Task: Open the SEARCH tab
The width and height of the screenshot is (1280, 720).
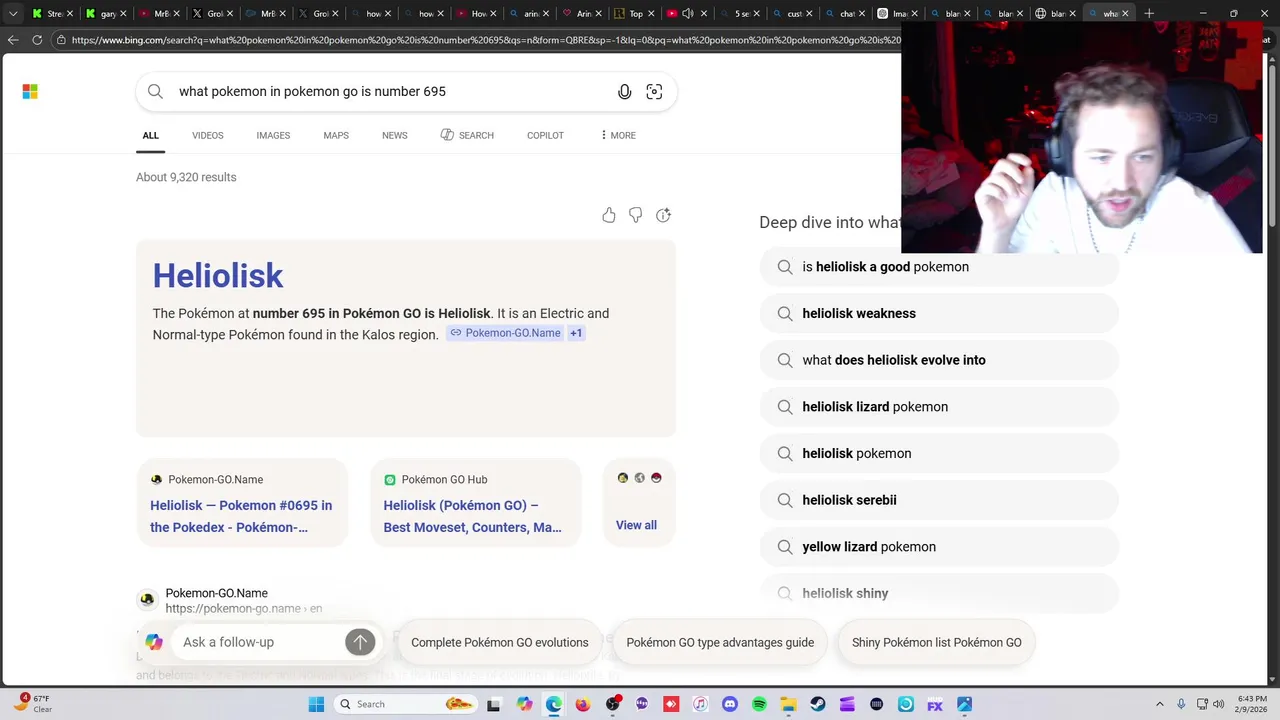Action: pyautogui.click(x=467, y=135)
